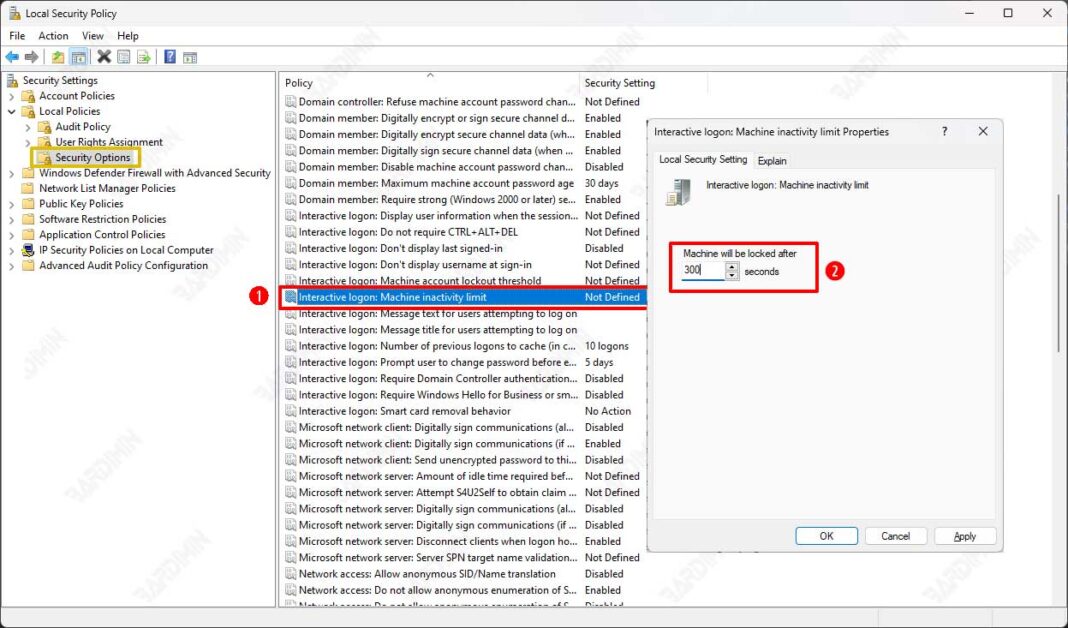Click the Cancel button
Screen dimensions: 1068x628
(x=895, y=535)
